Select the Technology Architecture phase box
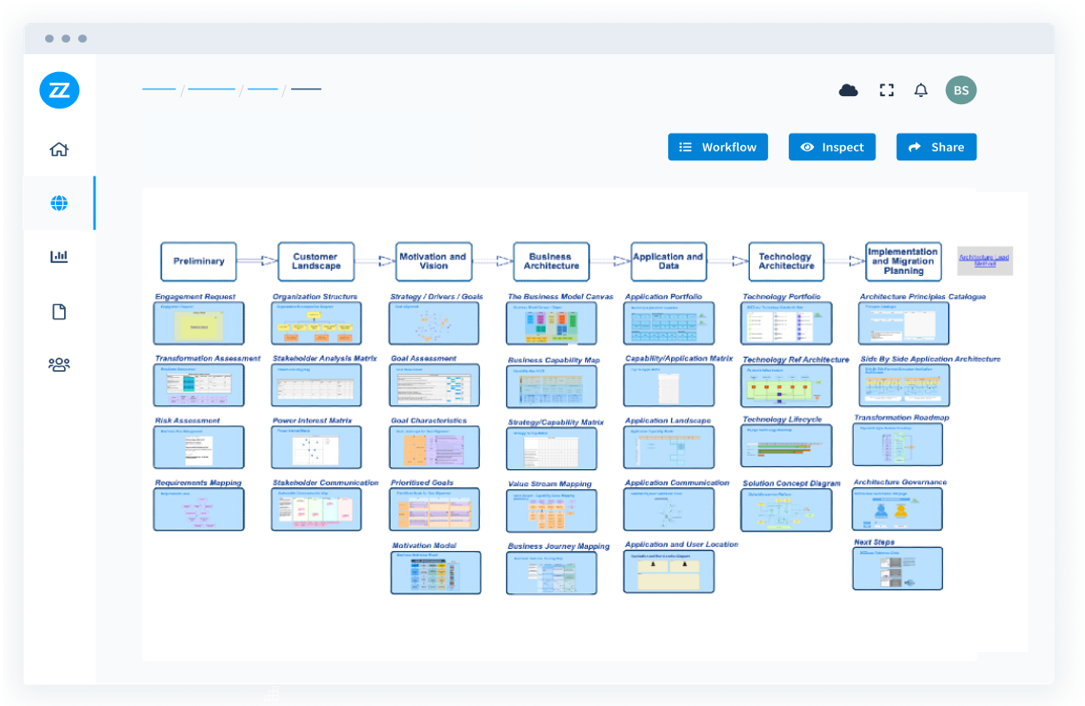1085x706 pixels. click(x=786, y=261)
